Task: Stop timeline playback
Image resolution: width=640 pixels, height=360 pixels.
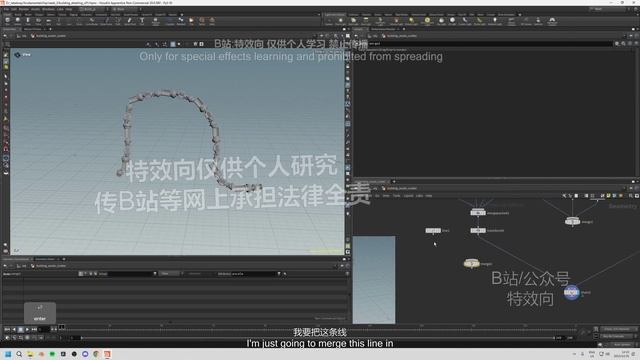Action: [x=21, y=329]
